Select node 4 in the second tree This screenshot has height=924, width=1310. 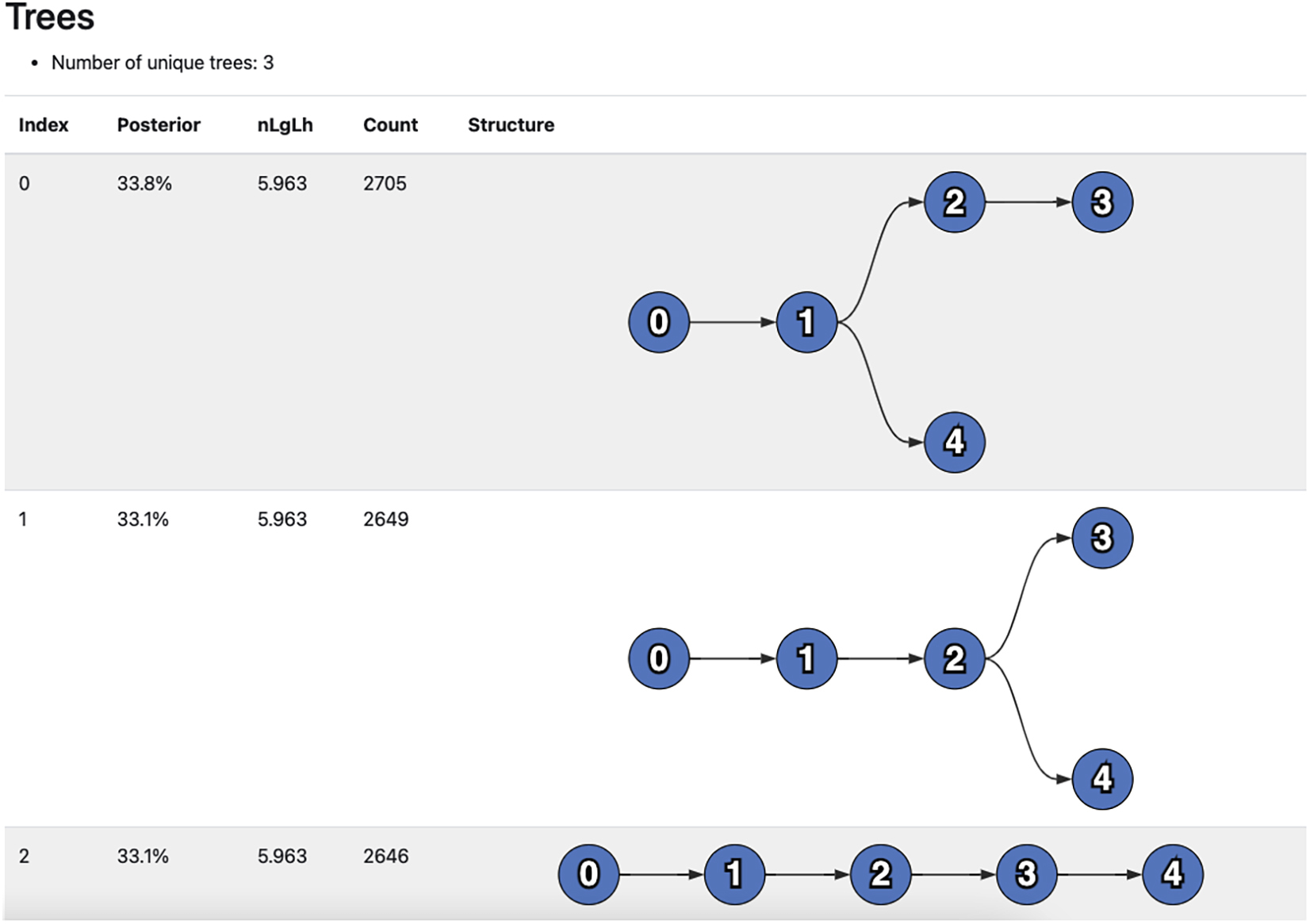pos(1101,779)
